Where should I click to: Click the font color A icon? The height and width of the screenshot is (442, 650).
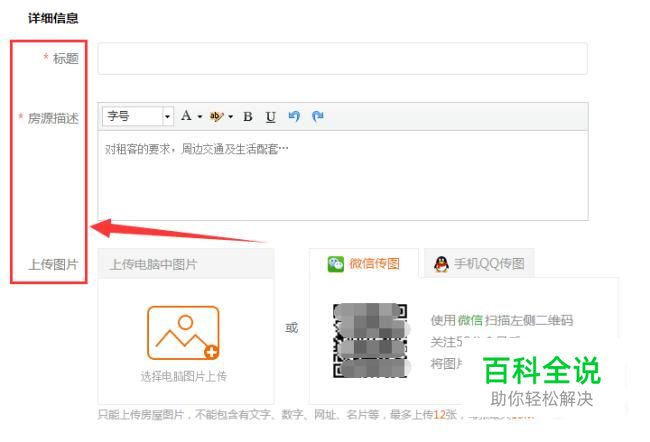coord(186,116)
